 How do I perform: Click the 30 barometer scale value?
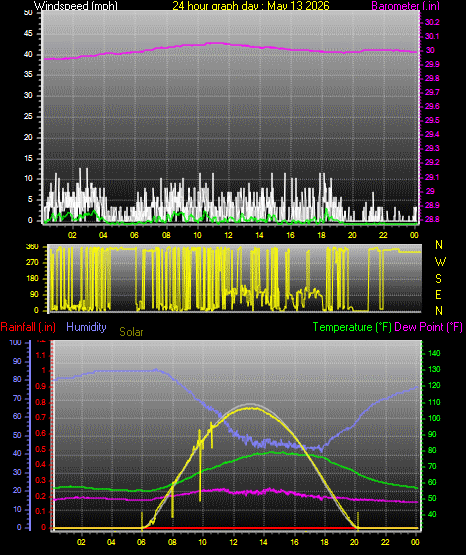tap(430, 50)
